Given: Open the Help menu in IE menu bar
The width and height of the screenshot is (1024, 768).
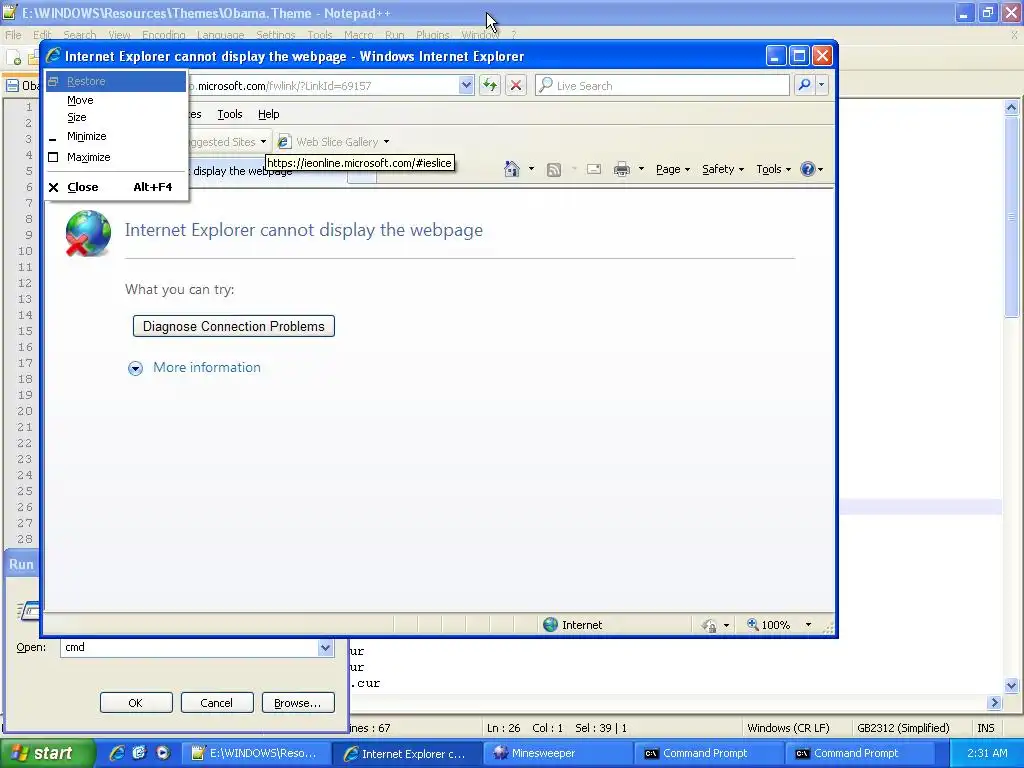Looking at the screenshot, I should point(268,114).
